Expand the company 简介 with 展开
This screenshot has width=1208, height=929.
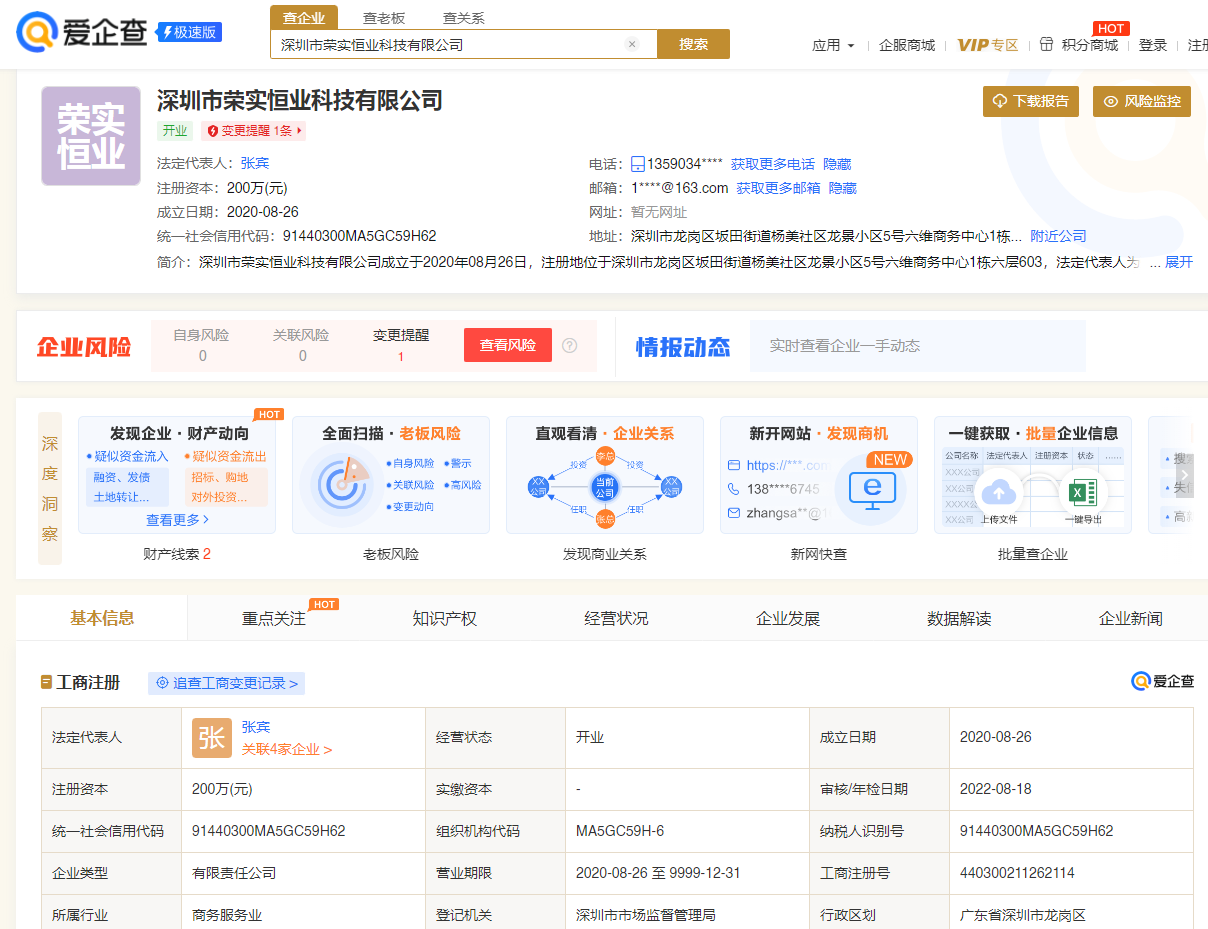[1178, 262]
